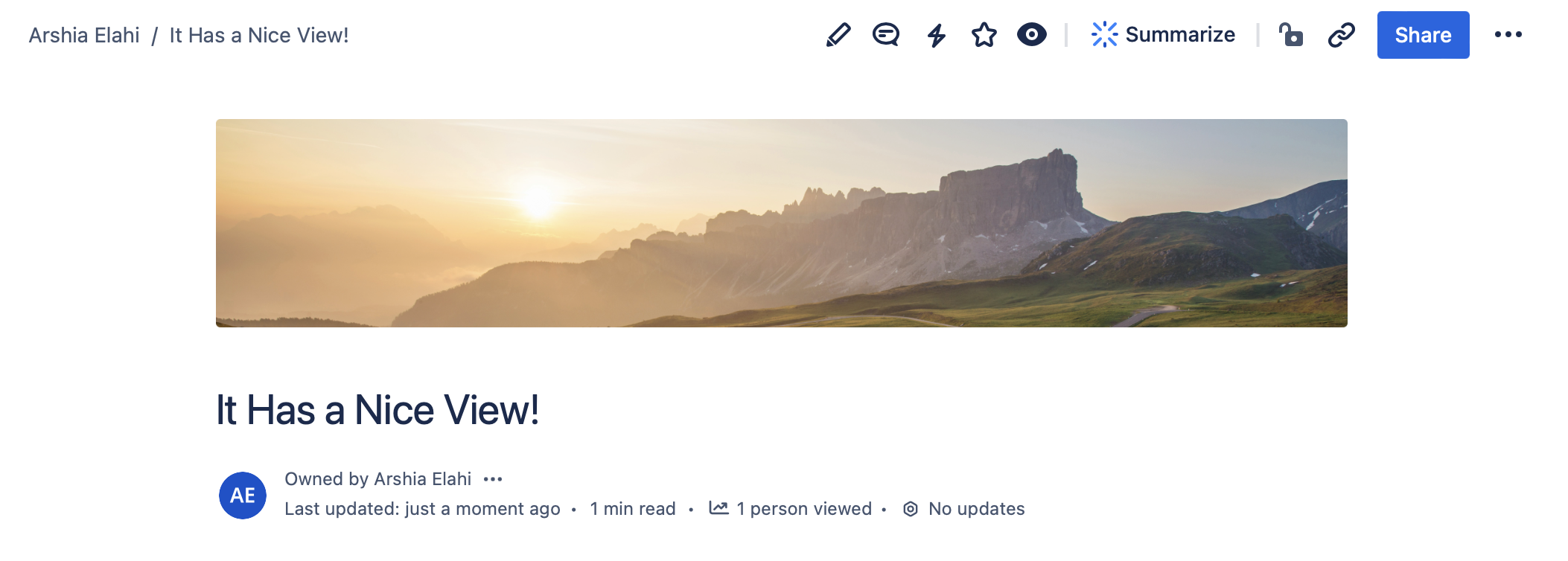
Task: Click the page title heading "It Has a Nice View!"
Action: [x=377, y=410]
